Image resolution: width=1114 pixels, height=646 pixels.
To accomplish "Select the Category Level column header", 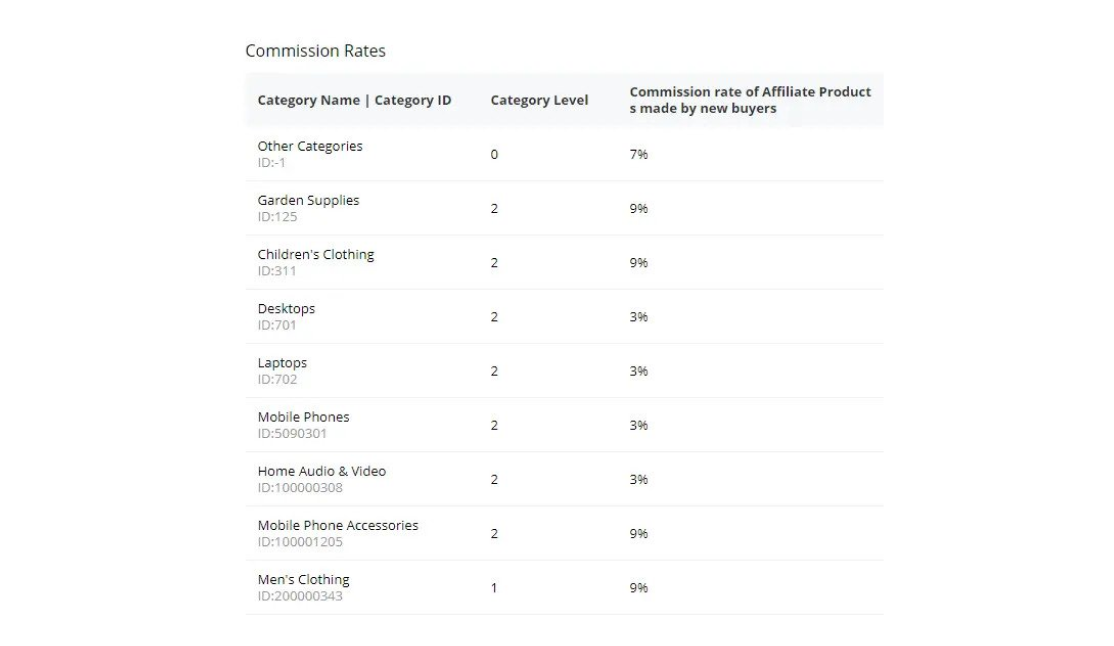I will [x=539, y=100].
